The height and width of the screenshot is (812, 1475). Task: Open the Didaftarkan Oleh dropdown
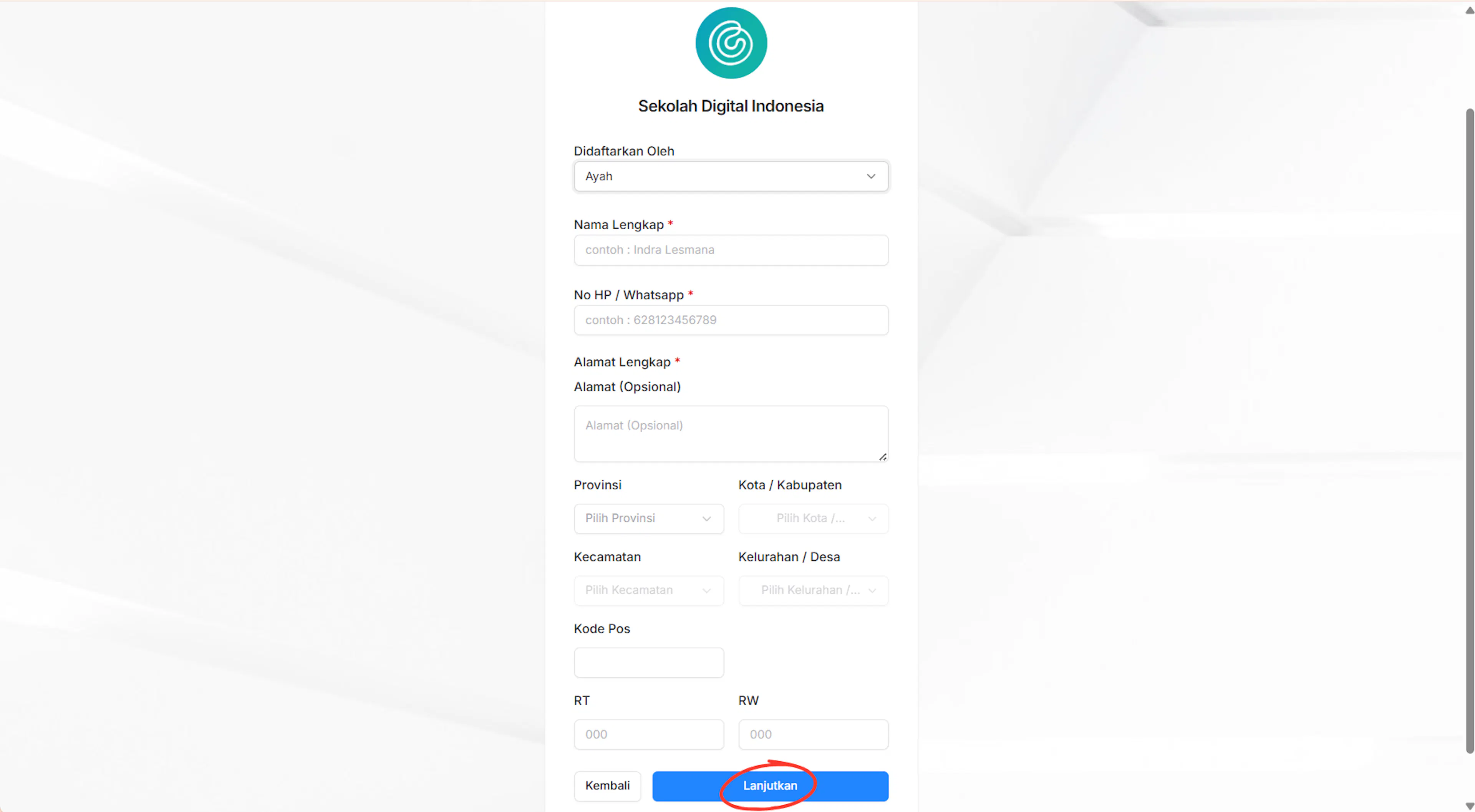pyautogui.click(x=731, y=176)
